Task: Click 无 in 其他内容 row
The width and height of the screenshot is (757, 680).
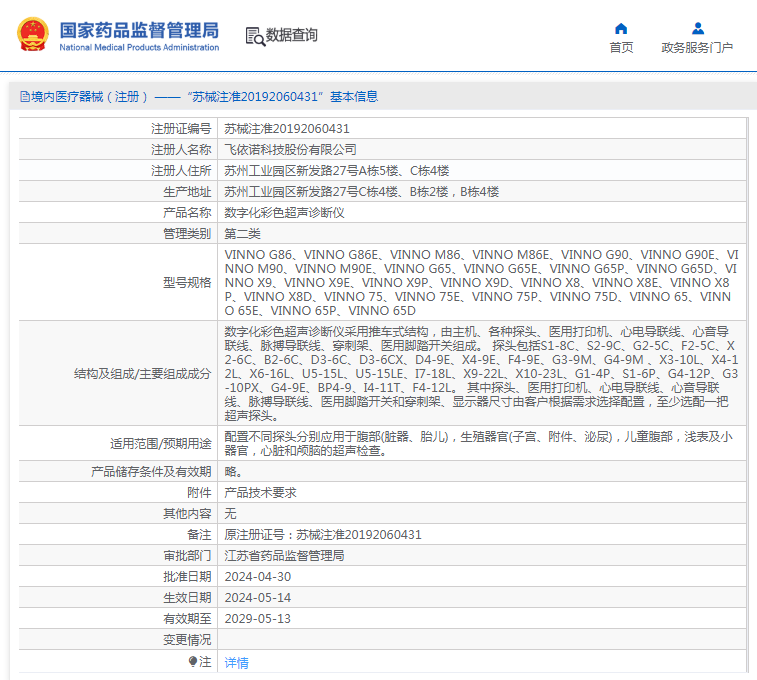Action: click(230, 513)
